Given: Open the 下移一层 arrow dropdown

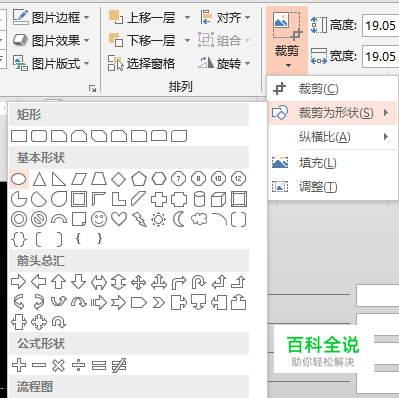Looking at the screenshot, I should [x=187, y=40].
